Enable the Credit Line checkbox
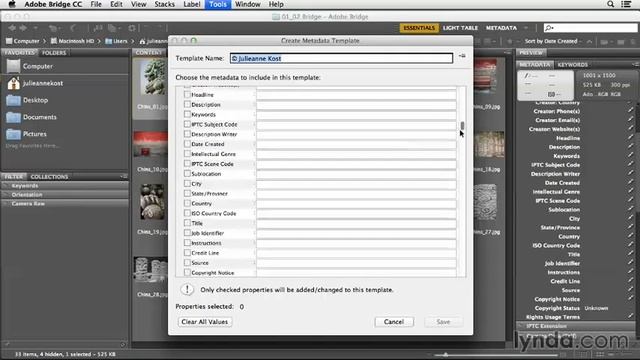Screen dimensions: 640x360 click(x=187, y=253)
